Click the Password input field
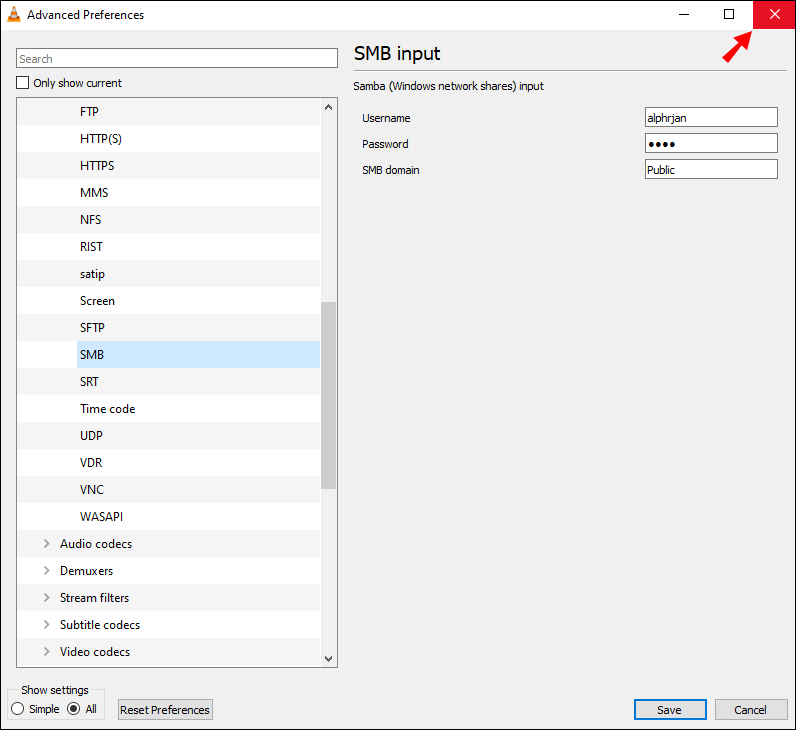 [711, 143]
